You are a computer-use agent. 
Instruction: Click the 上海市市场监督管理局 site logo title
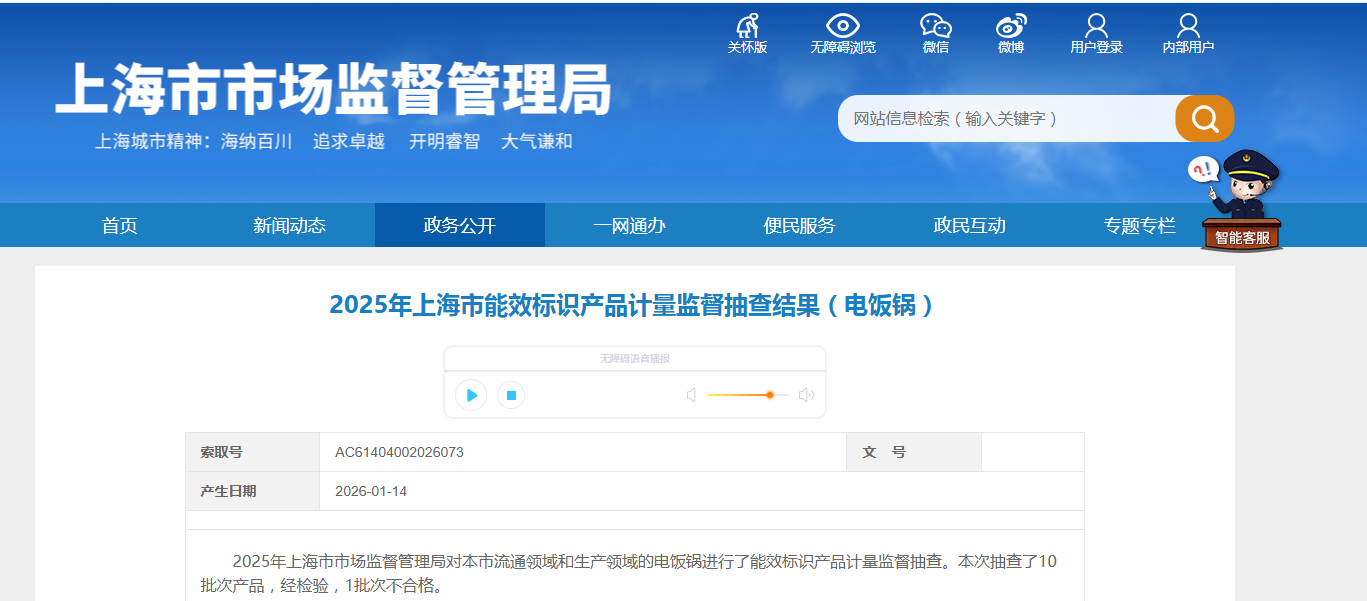point(333,90)
